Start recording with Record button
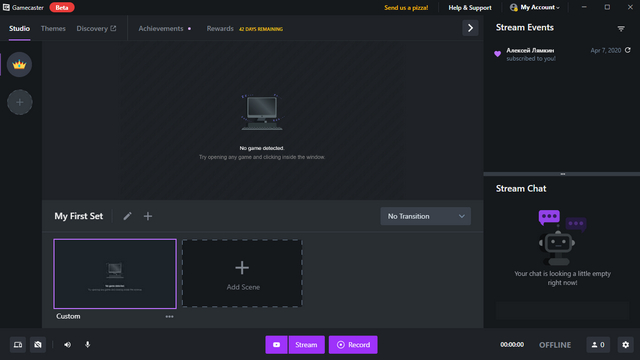Screen dimensions: 640x360 pos(353,345)
